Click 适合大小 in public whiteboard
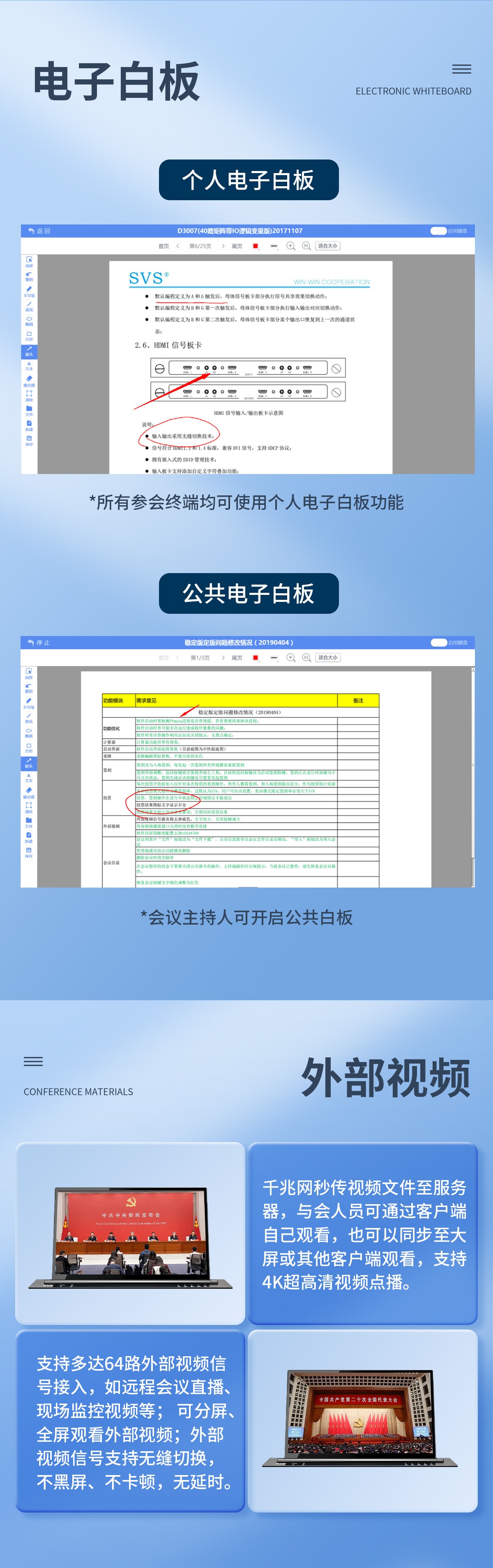The height and width of the screenshot is (1568, 493). coord(327,657)
